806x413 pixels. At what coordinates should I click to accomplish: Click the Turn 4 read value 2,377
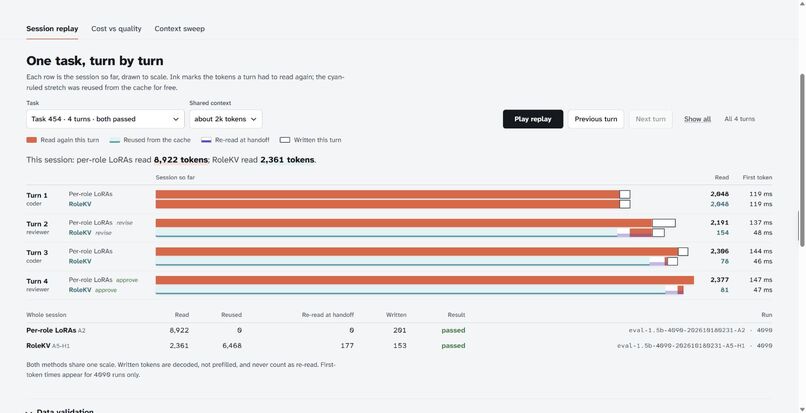point(719,280)
